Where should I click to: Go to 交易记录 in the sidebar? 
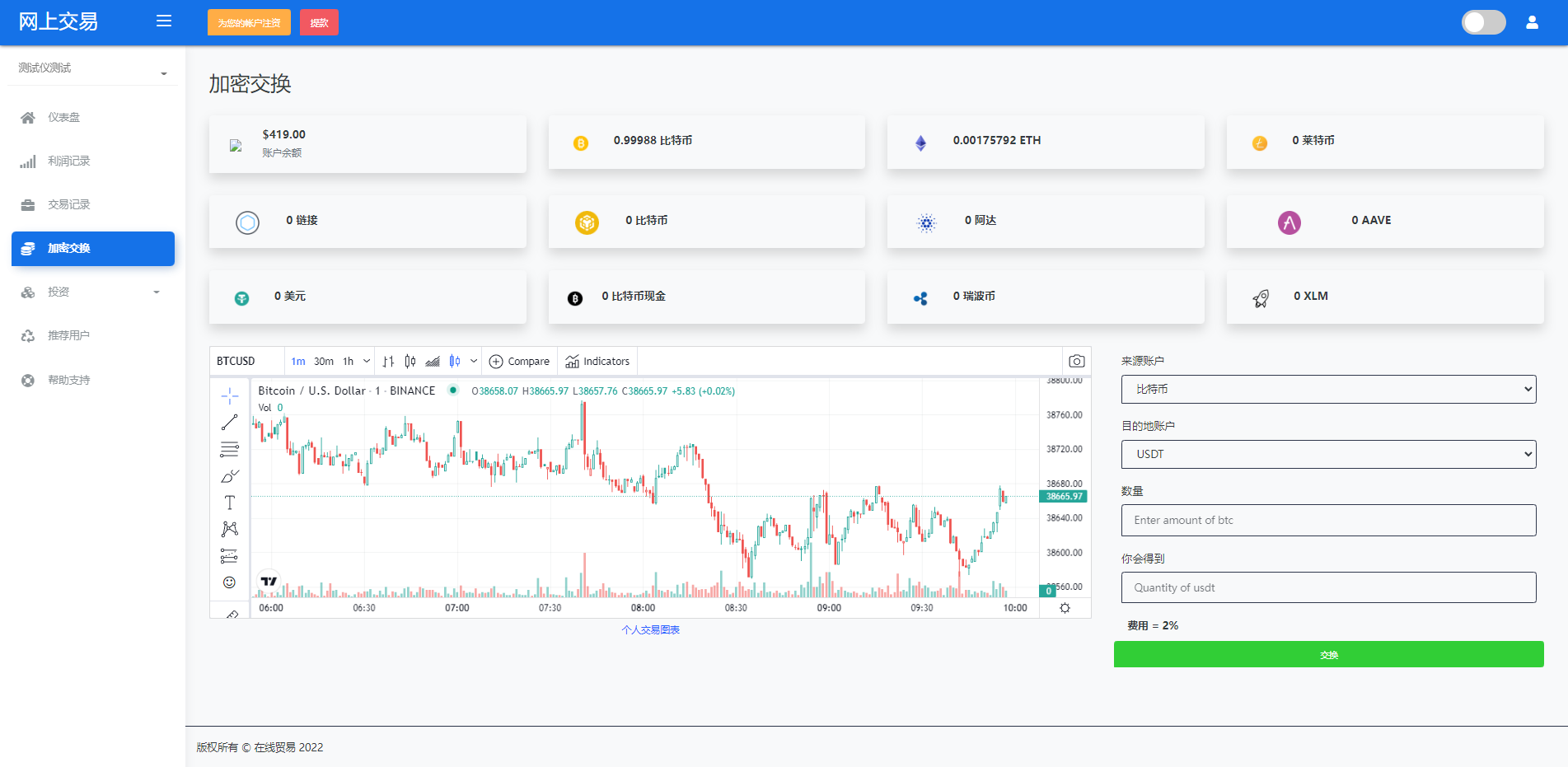tap(68, 204)
